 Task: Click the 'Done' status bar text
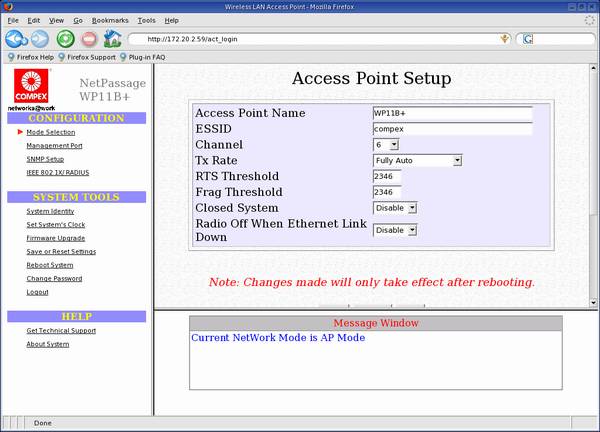point(42,423)
